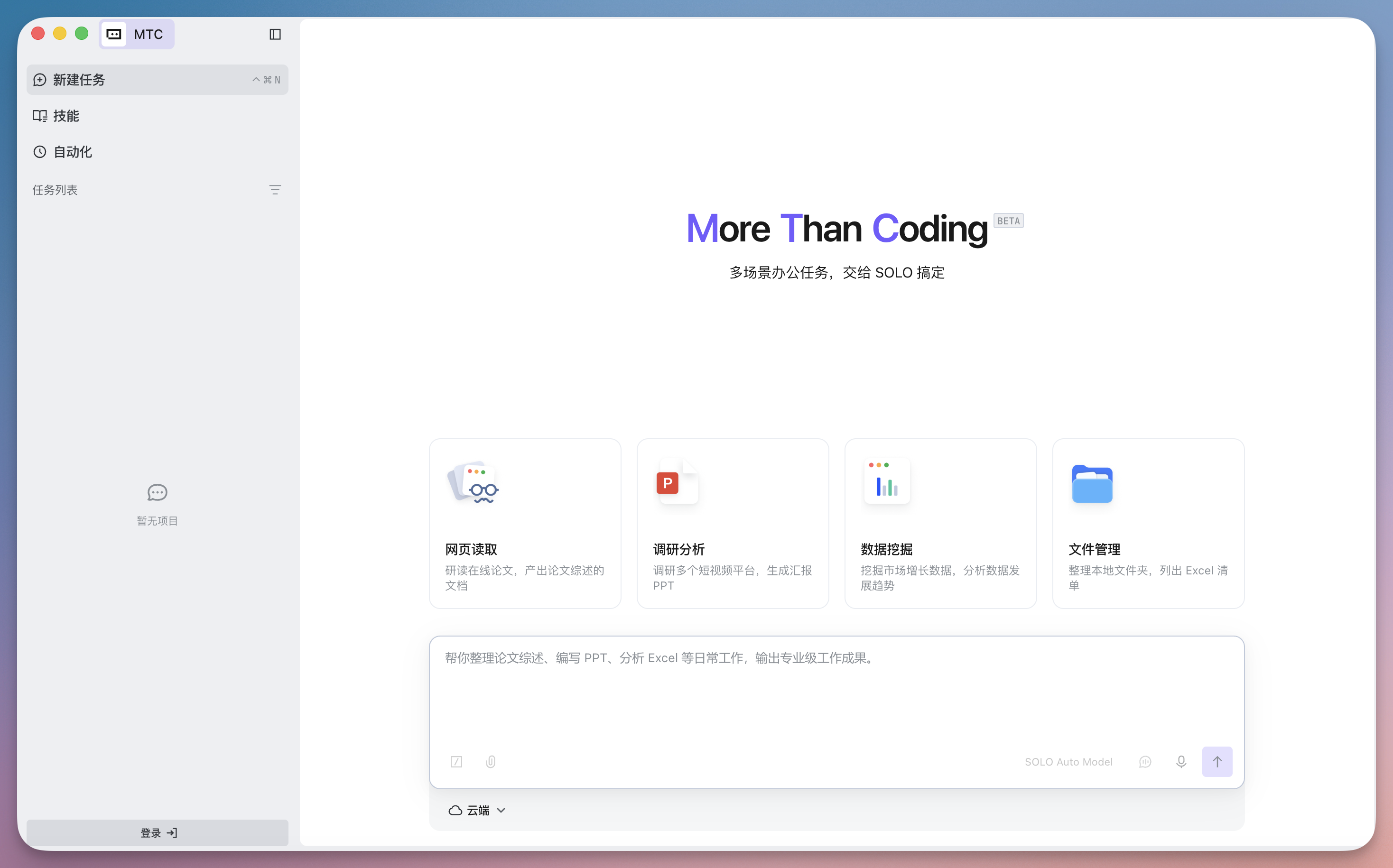Click the 登录 login button
This screenshot has width=1393, height=868.
tap(158, 832)
